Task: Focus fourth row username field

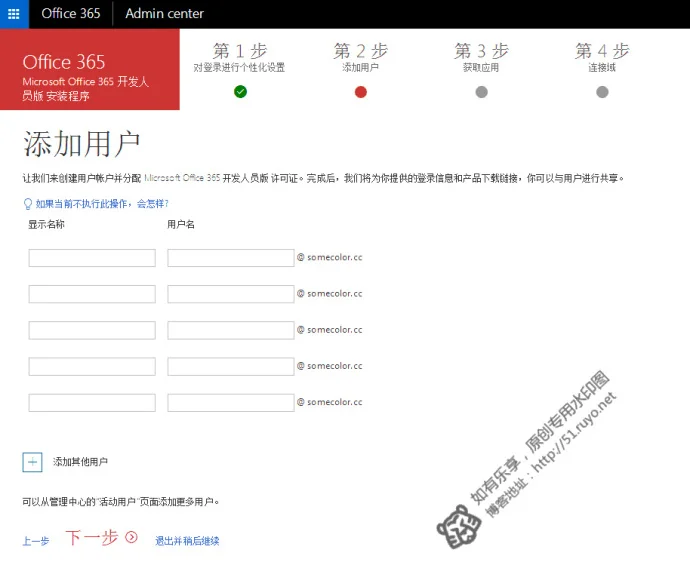Action: pos(231,367)
